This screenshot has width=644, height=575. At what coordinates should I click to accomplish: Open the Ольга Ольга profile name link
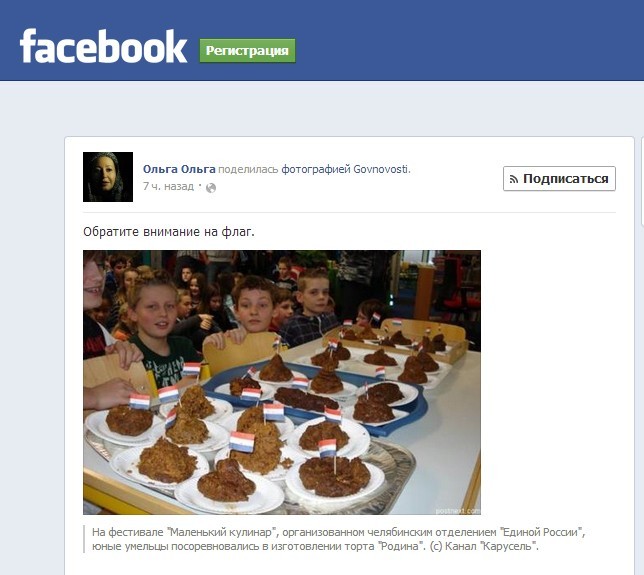point(179,169)
